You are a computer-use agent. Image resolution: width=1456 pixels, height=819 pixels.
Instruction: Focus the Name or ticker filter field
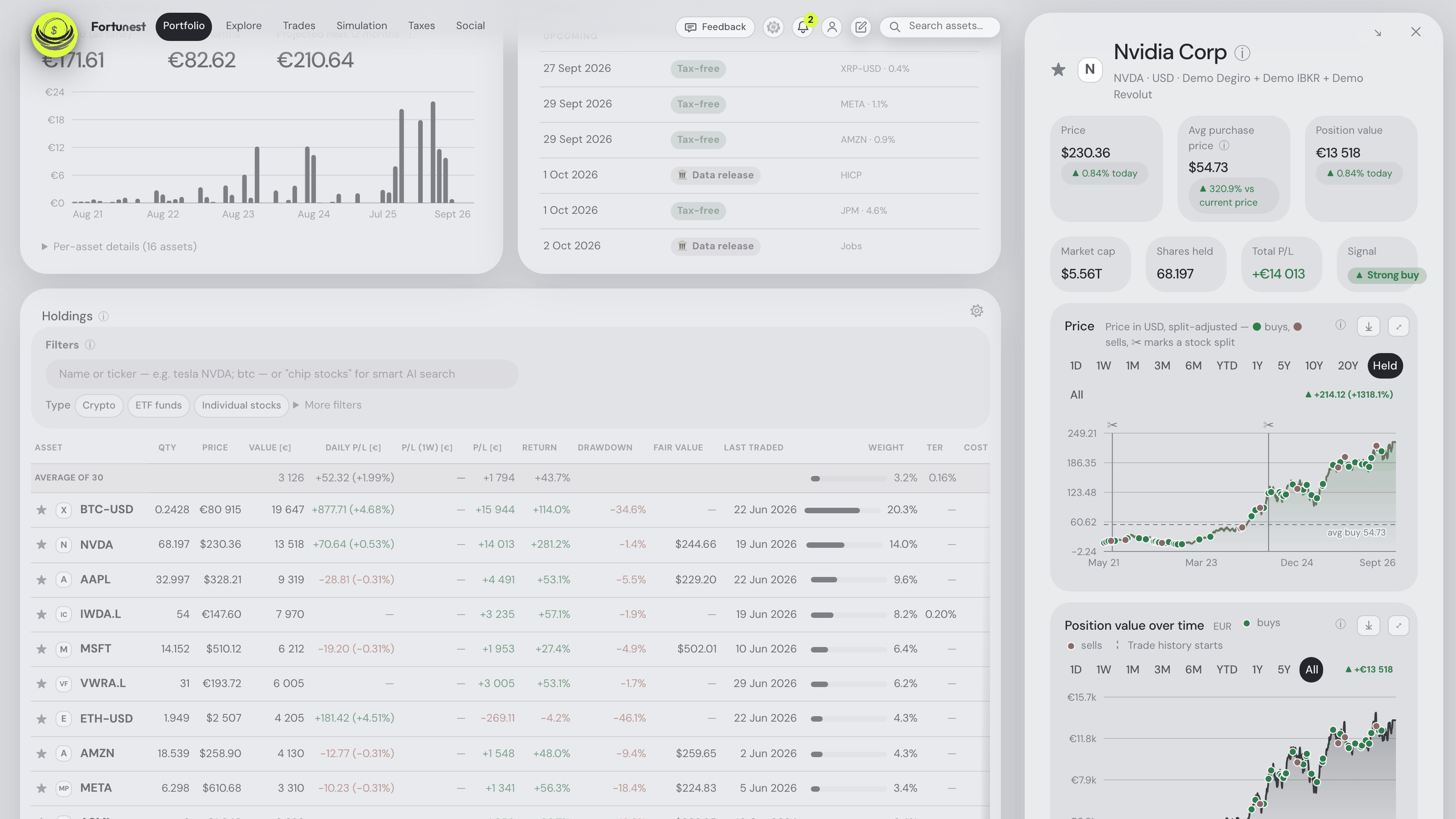[x=282, y=374]
